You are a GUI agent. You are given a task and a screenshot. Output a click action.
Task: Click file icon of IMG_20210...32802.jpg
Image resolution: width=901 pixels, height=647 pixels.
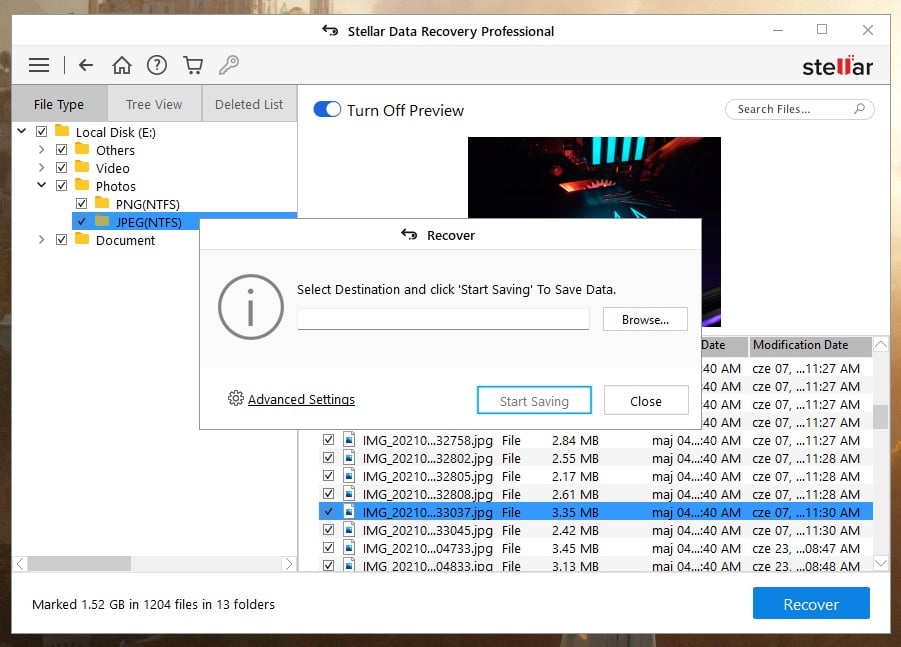(349, 457)
